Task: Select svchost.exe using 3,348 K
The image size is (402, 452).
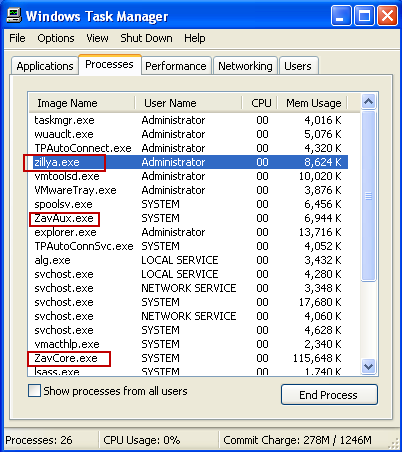Action: coord(188,288)
